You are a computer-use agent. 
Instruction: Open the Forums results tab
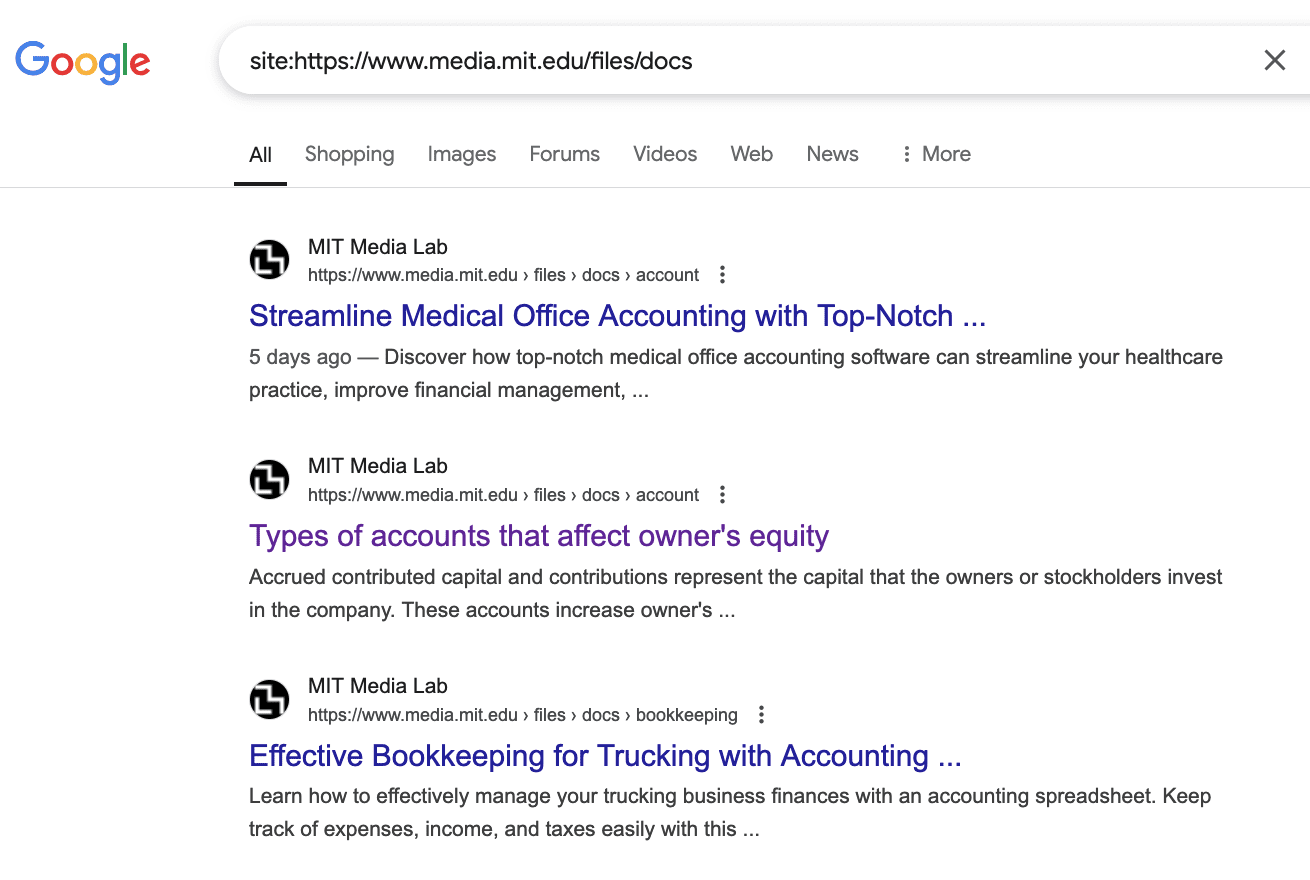tap(564, 154)
